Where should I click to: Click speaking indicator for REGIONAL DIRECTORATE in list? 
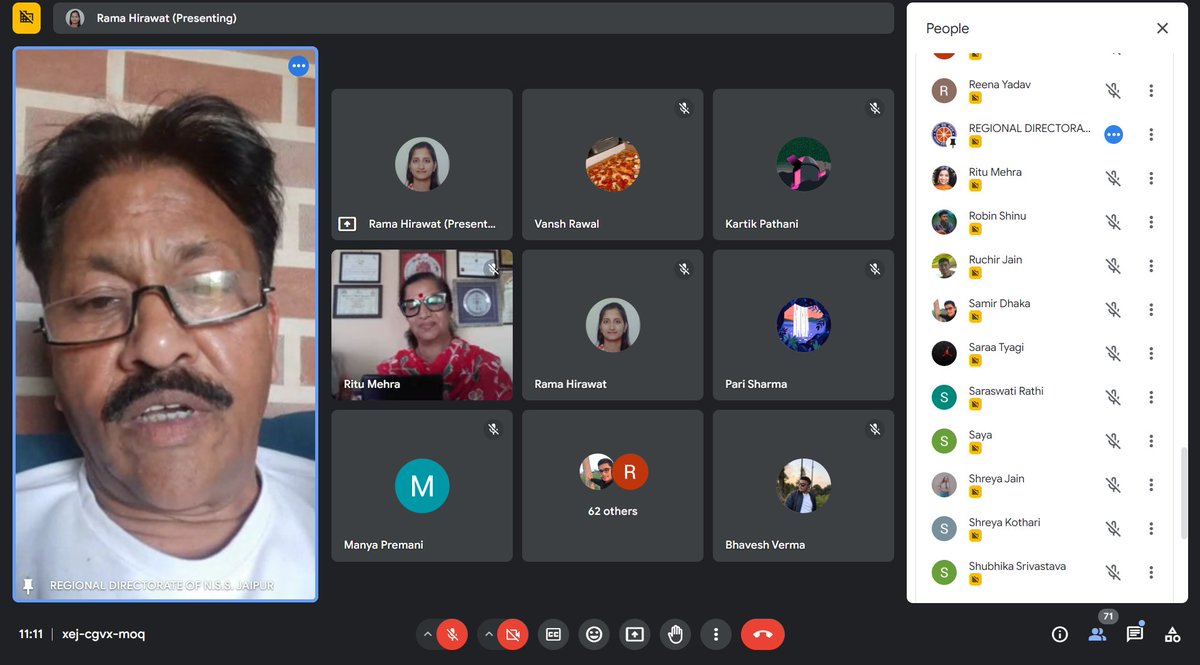[x=1113, y=135]
